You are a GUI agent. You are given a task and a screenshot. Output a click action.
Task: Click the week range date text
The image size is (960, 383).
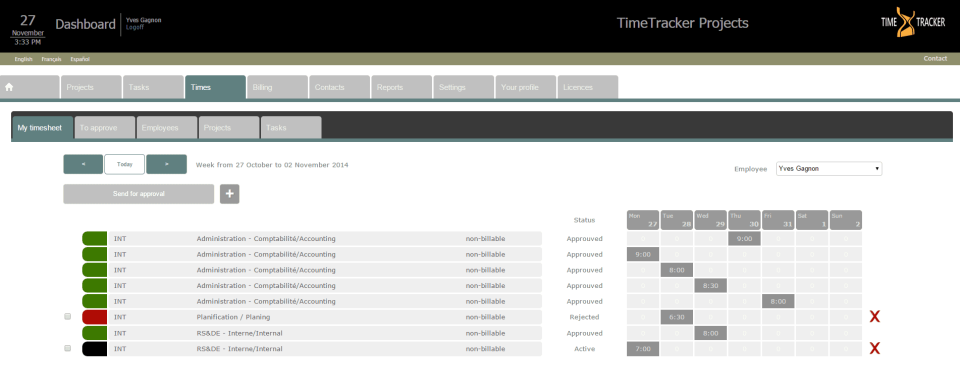point(272,165)
